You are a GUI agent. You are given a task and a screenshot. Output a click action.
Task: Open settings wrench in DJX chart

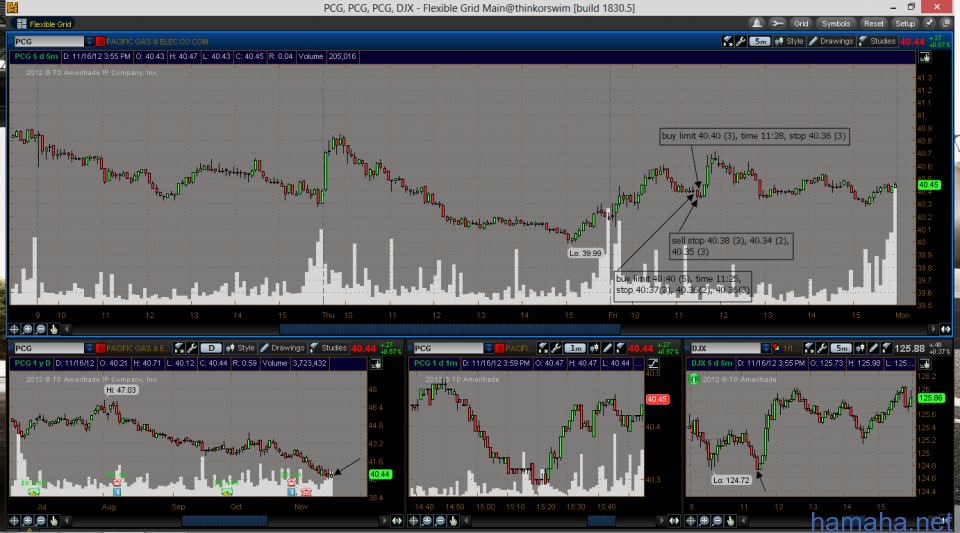pos(822,348)
